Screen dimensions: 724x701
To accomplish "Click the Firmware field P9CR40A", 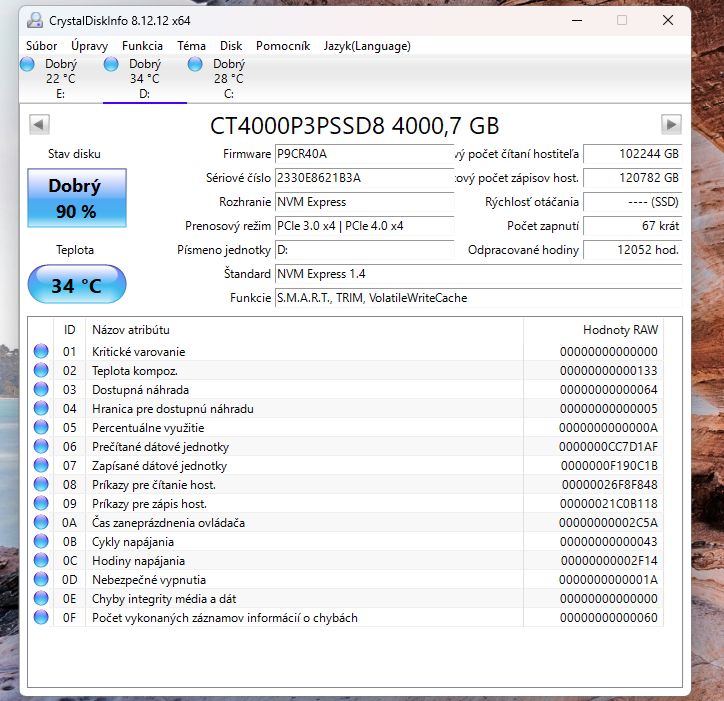I will (x=364, y=154).
